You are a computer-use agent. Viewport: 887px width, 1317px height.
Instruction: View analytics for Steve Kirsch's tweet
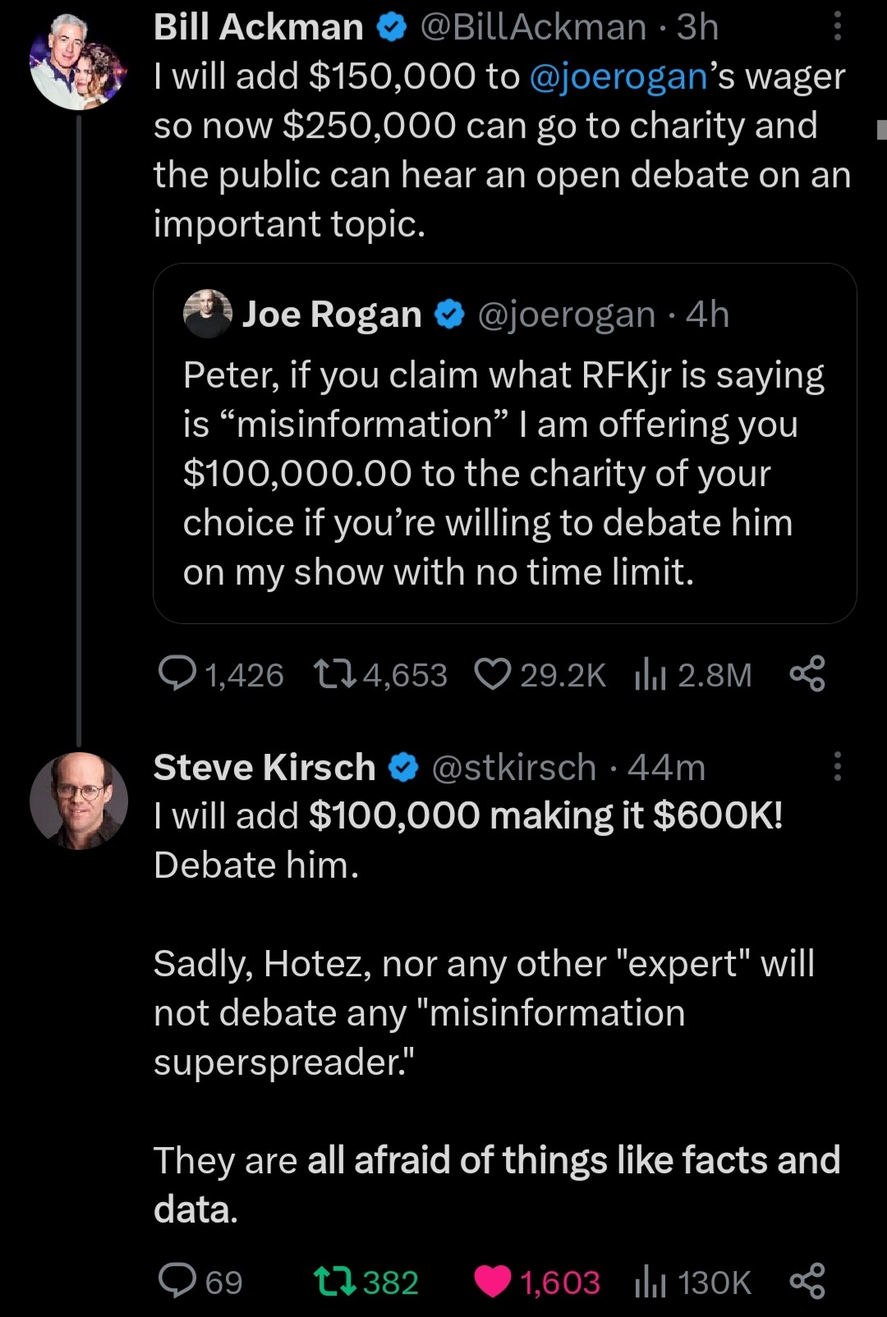(x=650, y=1282)
